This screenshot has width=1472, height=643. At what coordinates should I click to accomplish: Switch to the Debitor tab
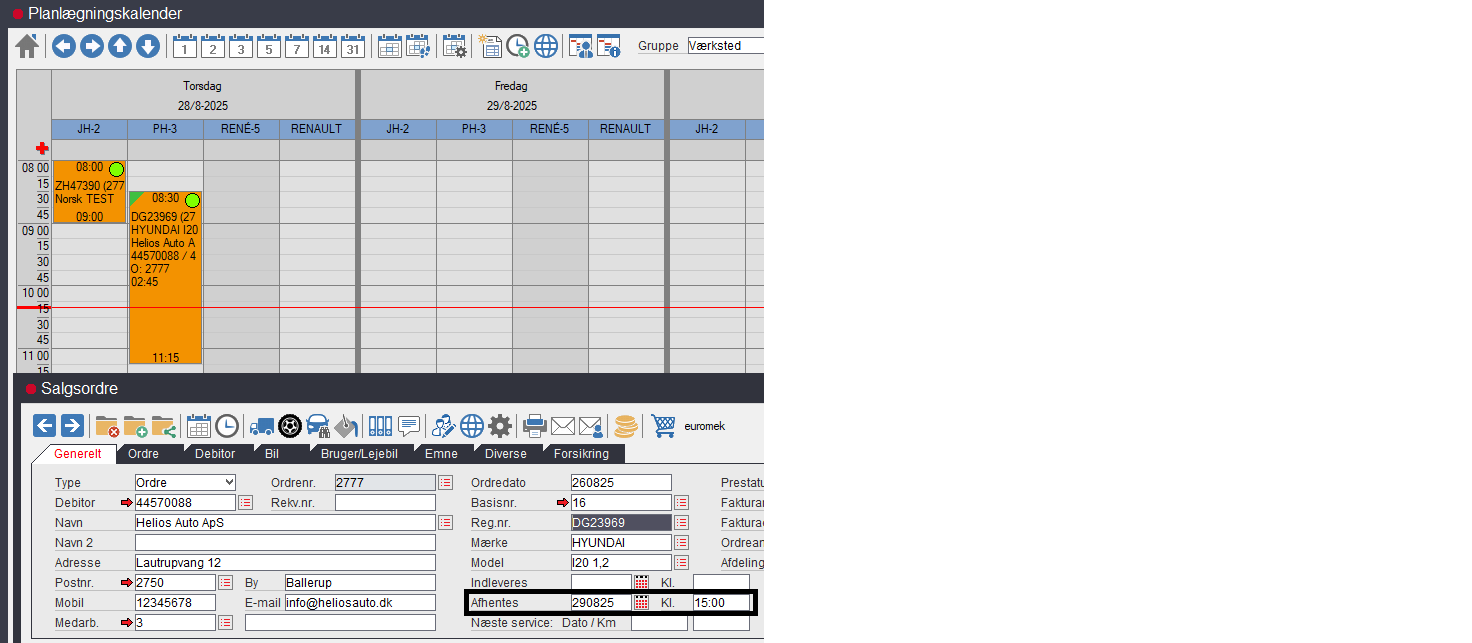[x=214, y=454]
